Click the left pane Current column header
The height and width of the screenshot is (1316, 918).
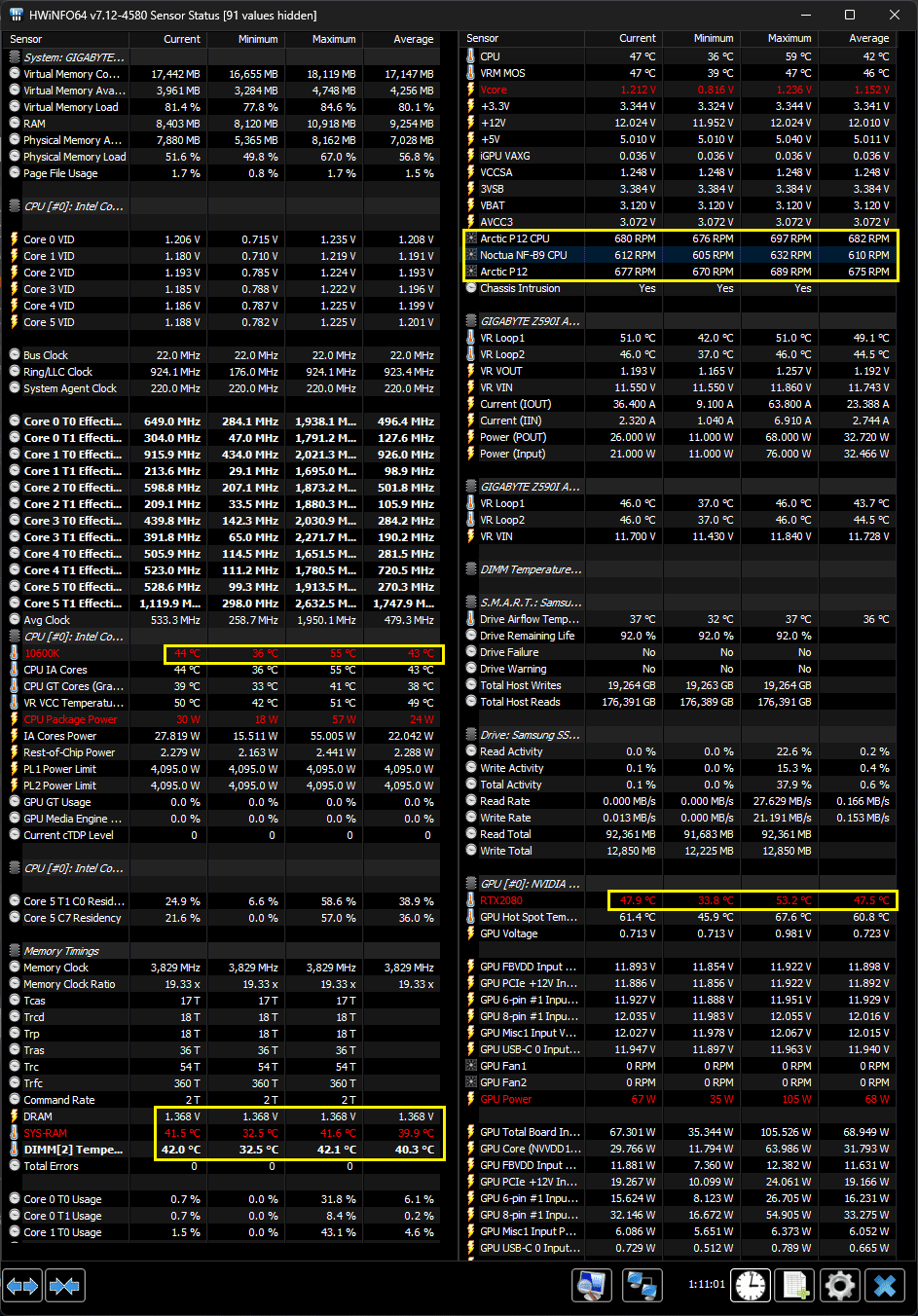click(167, 39)
